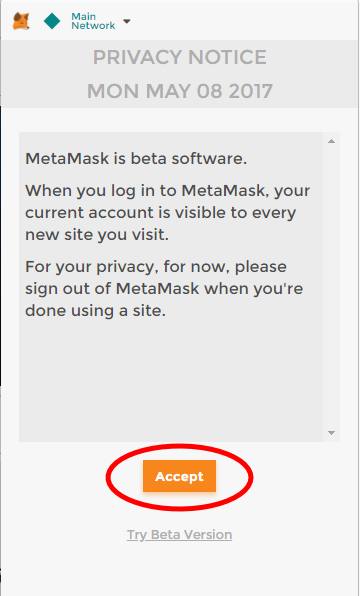
Task: Click the teal diamond network icon
Action: point(52,21)
